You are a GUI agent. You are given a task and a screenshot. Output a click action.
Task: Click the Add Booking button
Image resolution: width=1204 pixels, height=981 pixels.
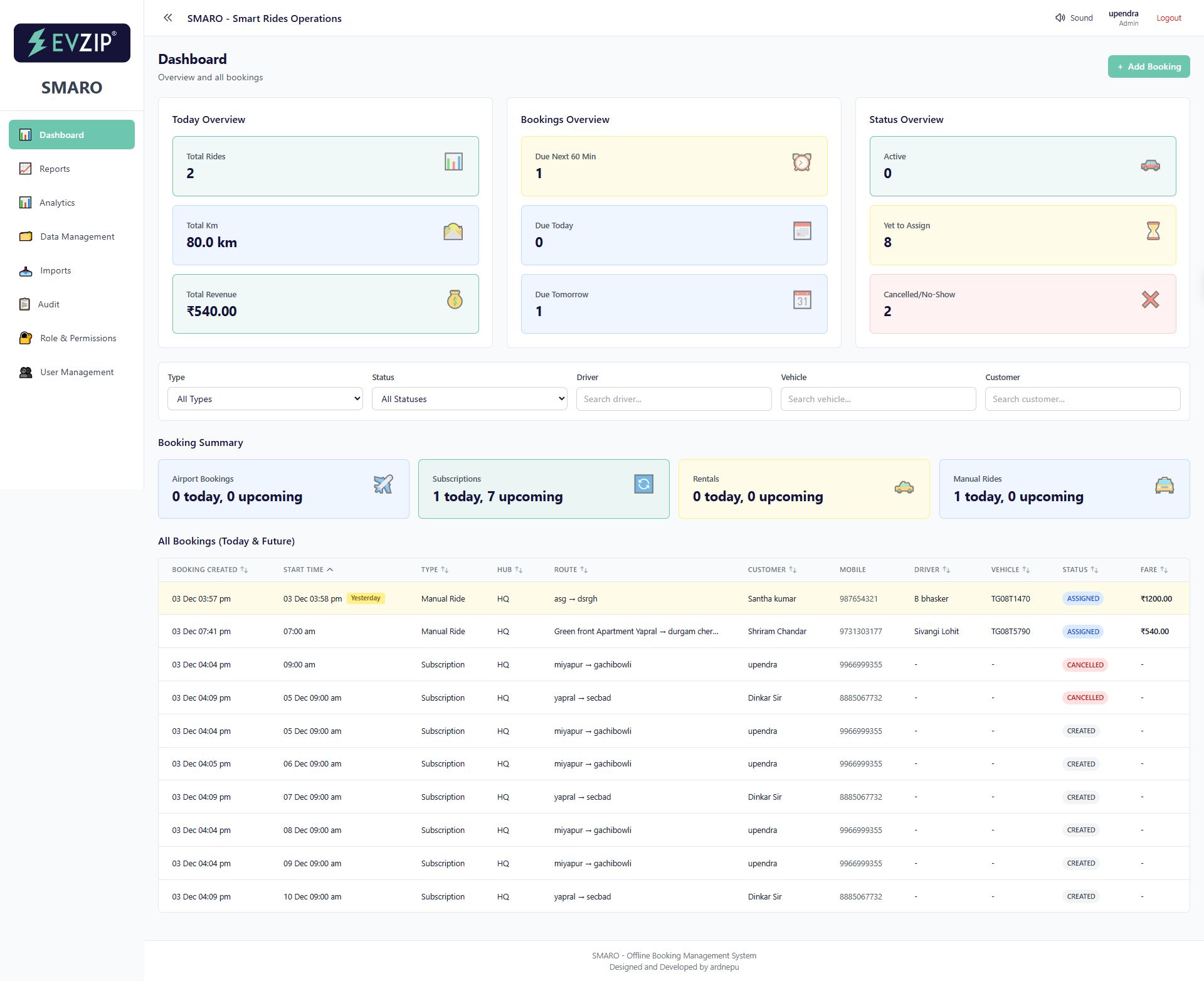pos(1148,66)
